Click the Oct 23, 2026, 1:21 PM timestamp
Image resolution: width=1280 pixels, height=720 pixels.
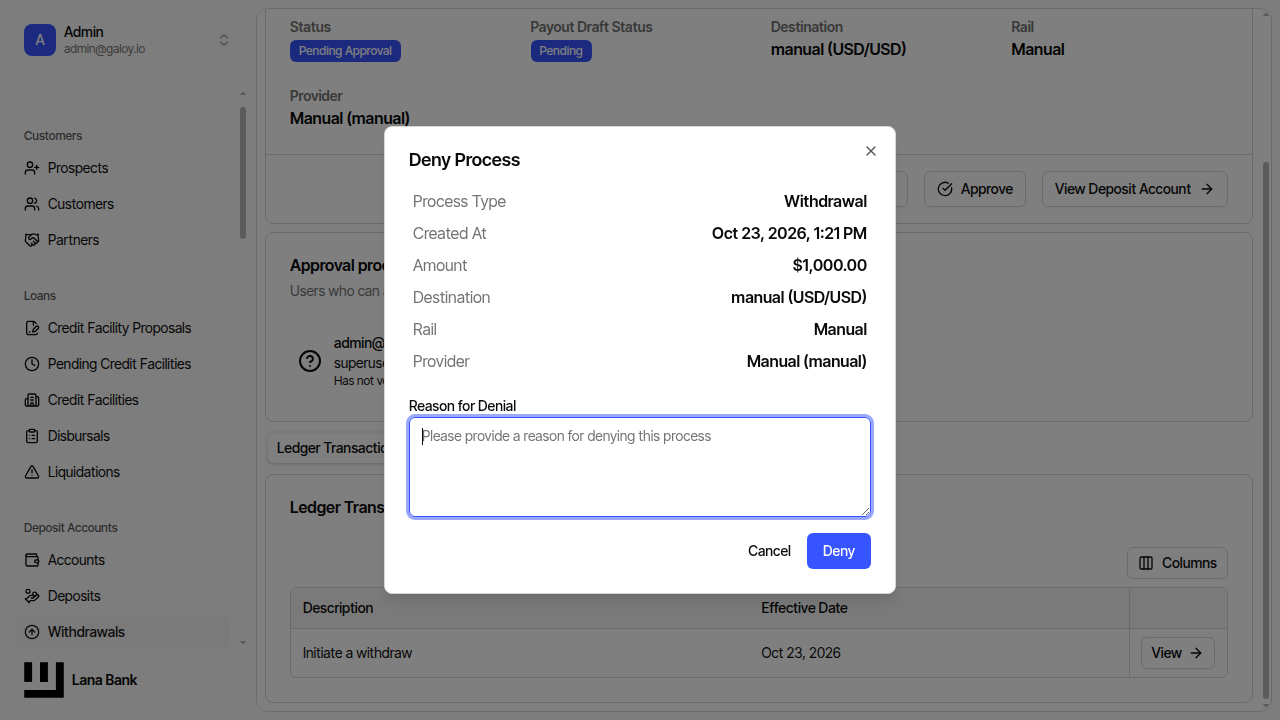789,233
